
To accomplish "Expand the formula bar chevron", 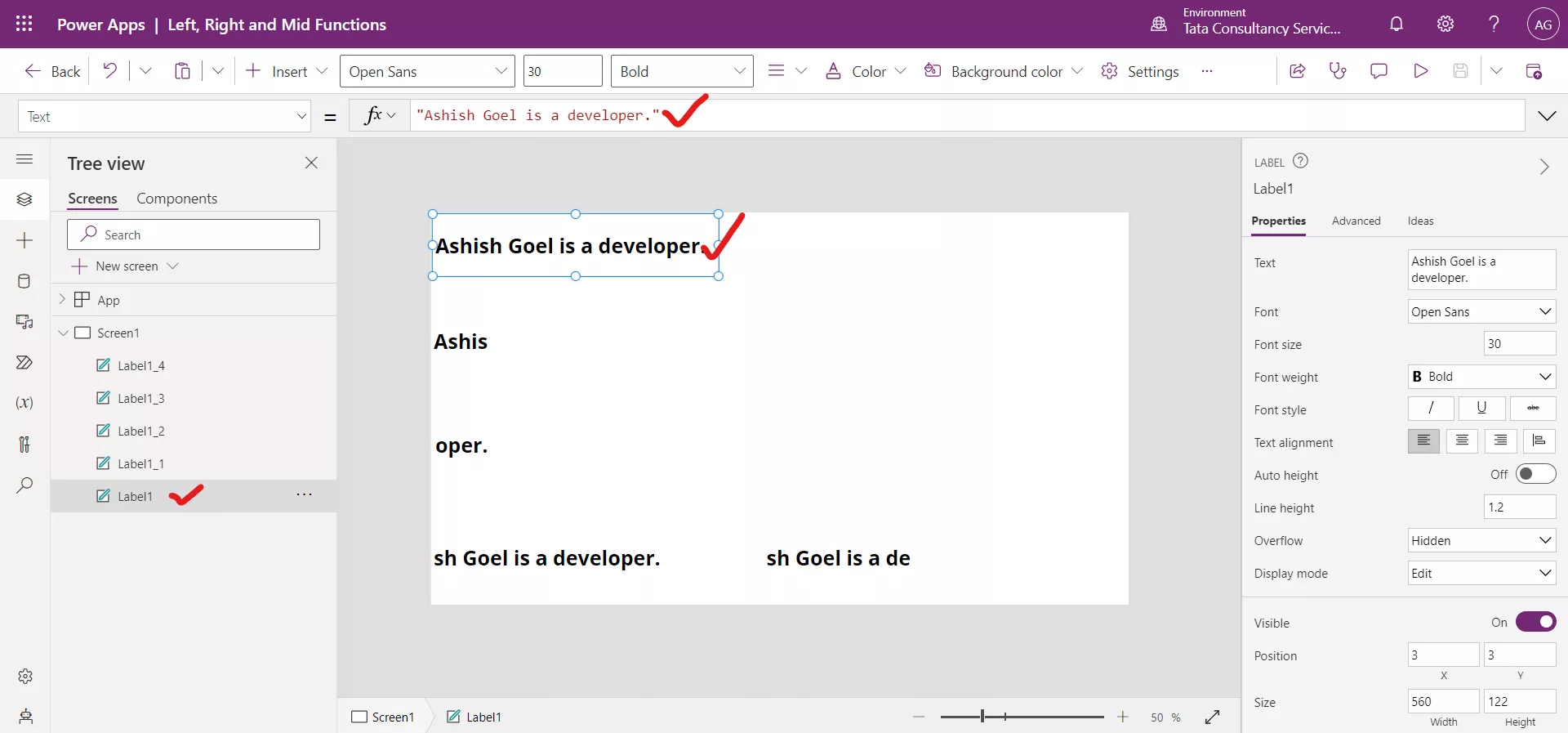I will click(x=1547, y=116).
